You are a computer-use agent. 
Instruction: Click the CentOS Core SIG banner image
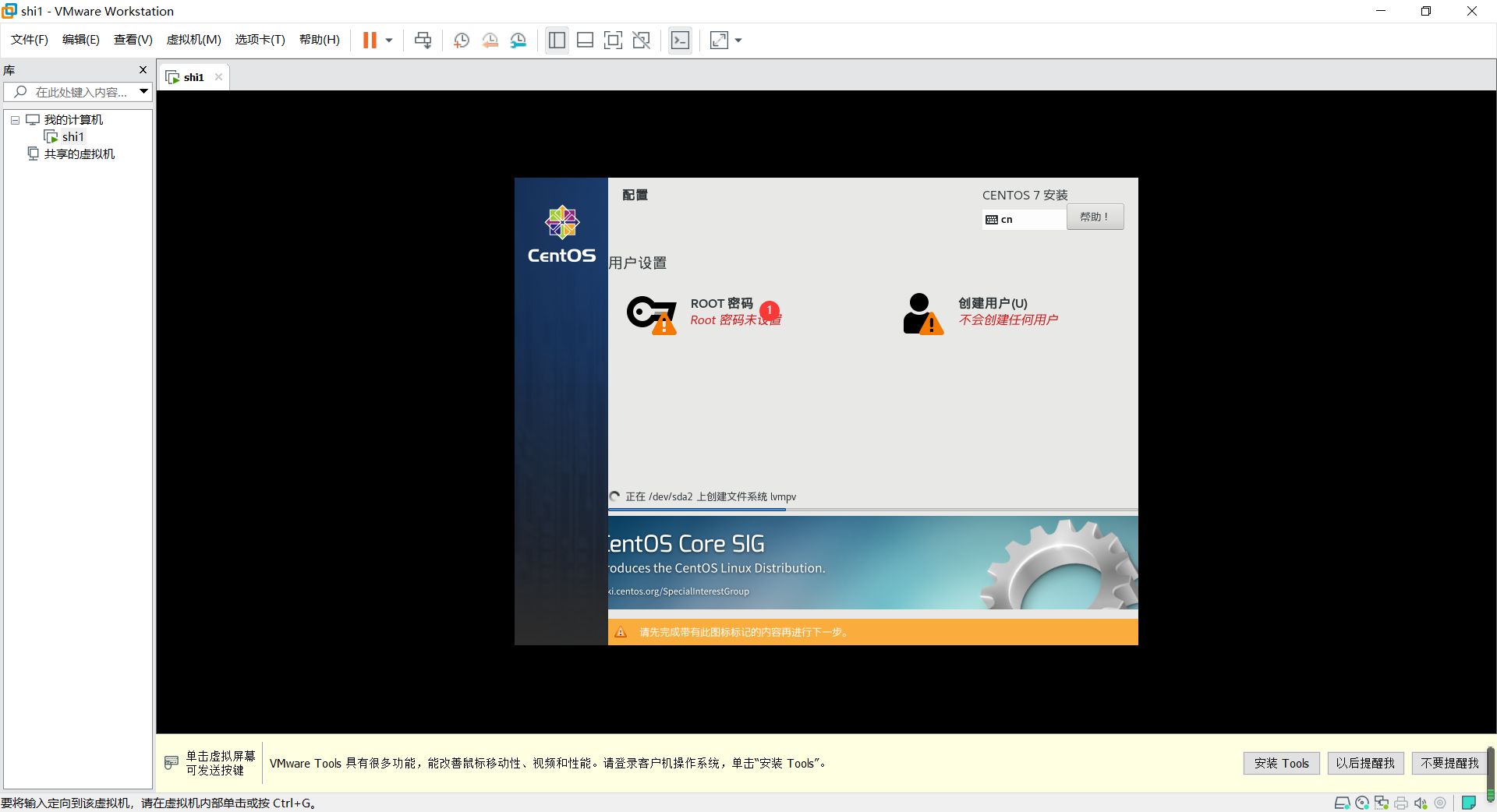click(873, 563)
